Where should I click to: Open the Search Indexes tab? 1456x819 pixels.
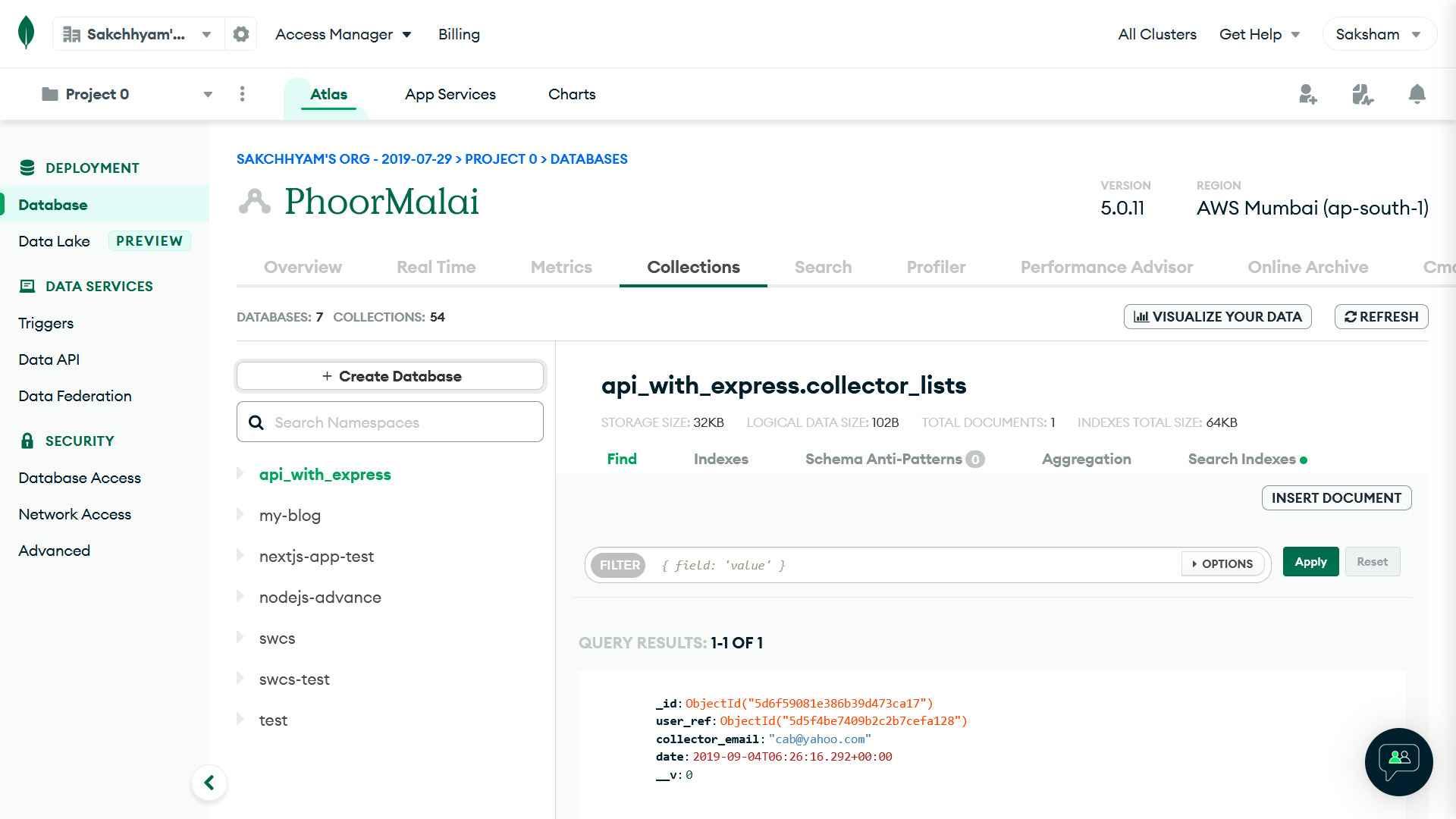pyautogui.click(x=1247, y=459)
